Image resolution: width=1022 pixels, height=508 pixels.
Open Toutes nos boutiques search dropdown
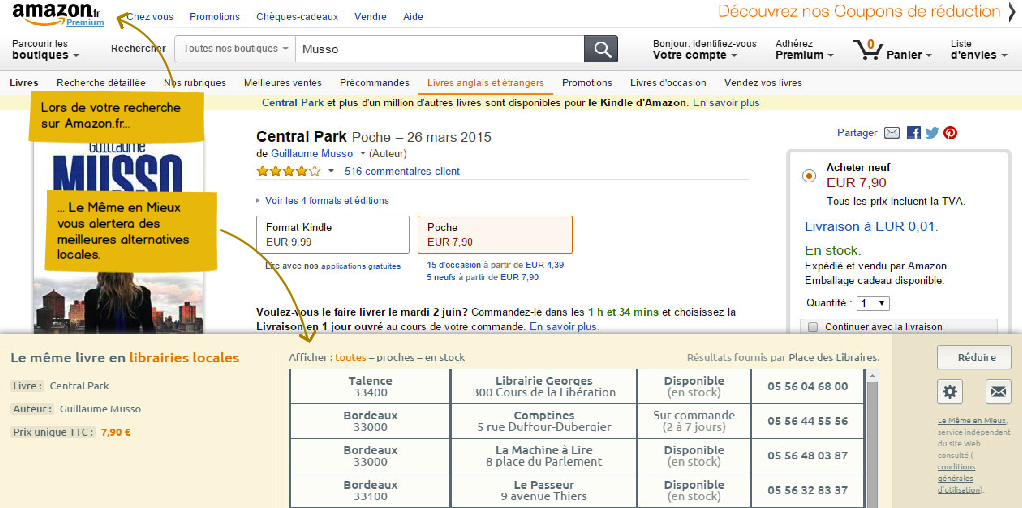pyautogui.click(x=235, y=49)
